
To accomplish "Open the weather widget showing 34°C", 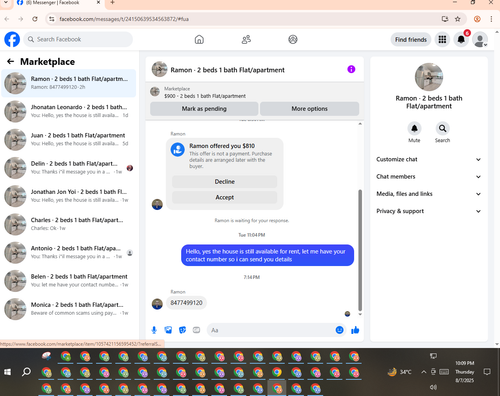I will pyautogui.click(x=400, y=372).
